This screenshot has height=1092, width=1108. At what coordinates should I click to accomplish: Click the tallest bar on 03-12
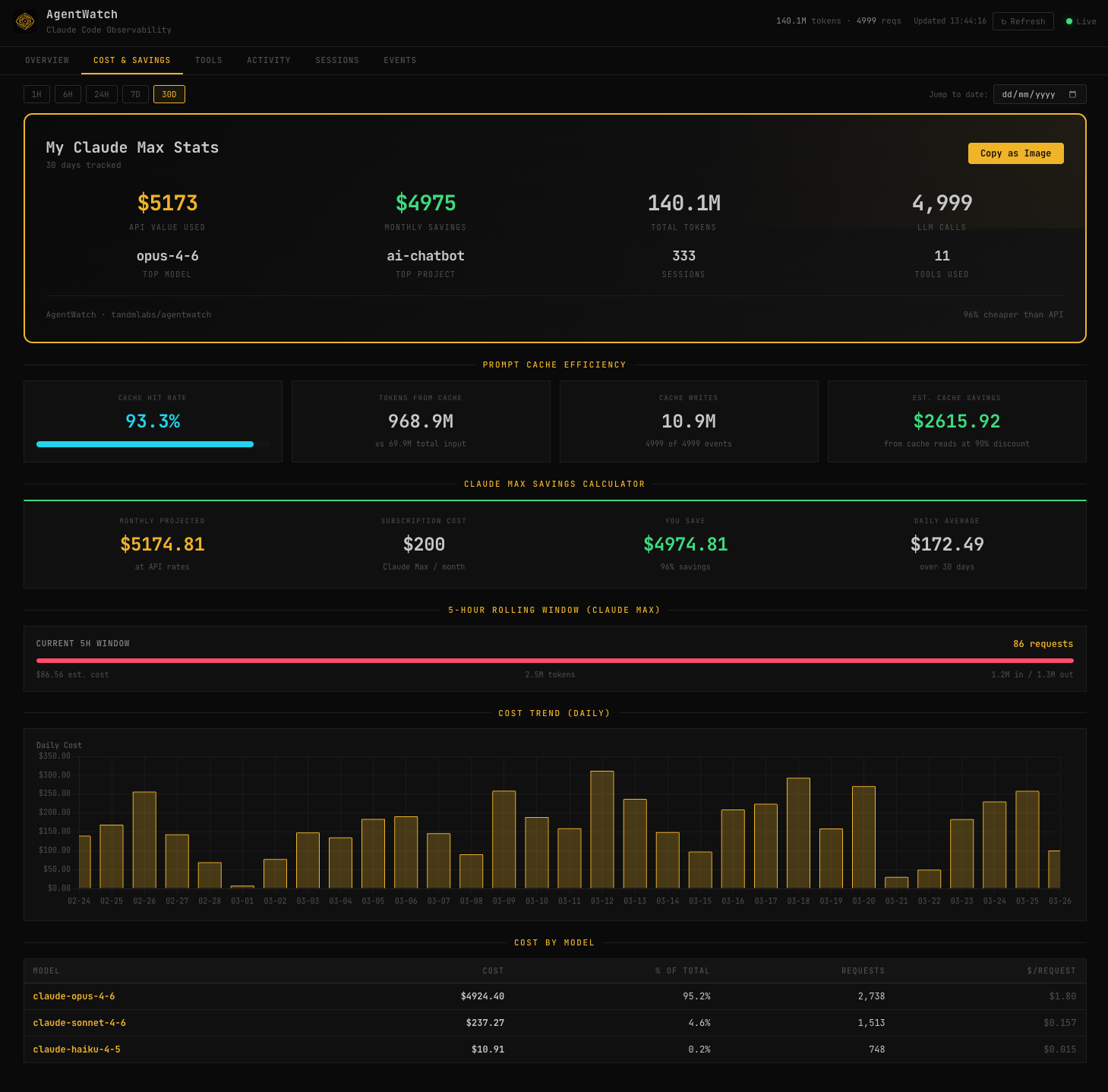pos(601,828)
